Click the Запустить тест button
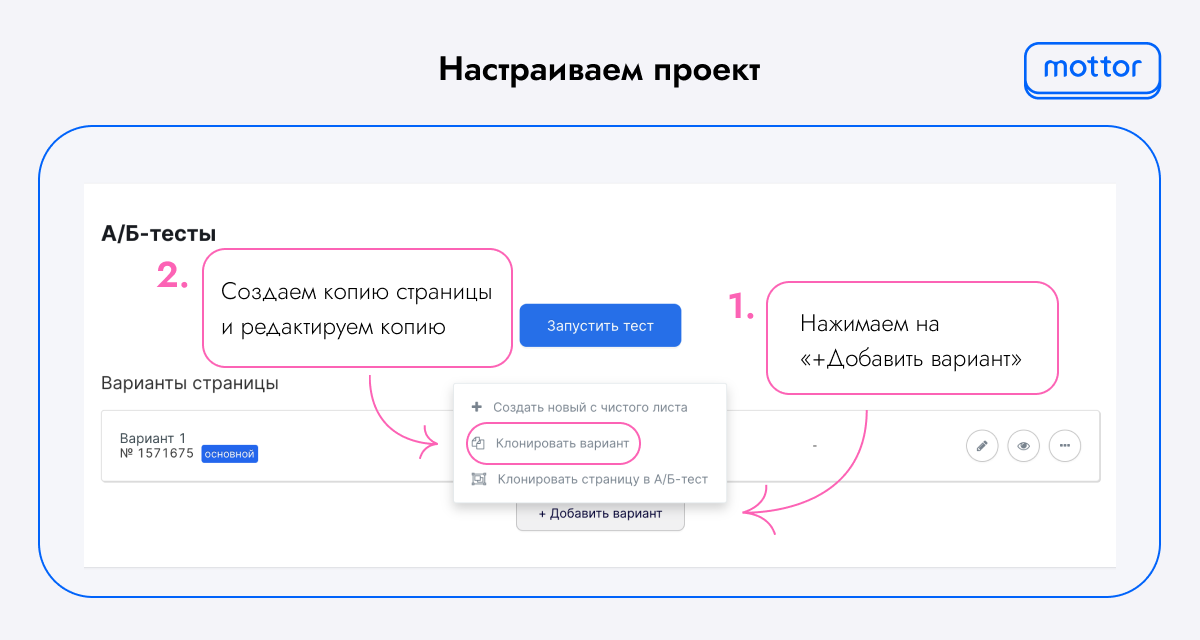 [600, 326]
